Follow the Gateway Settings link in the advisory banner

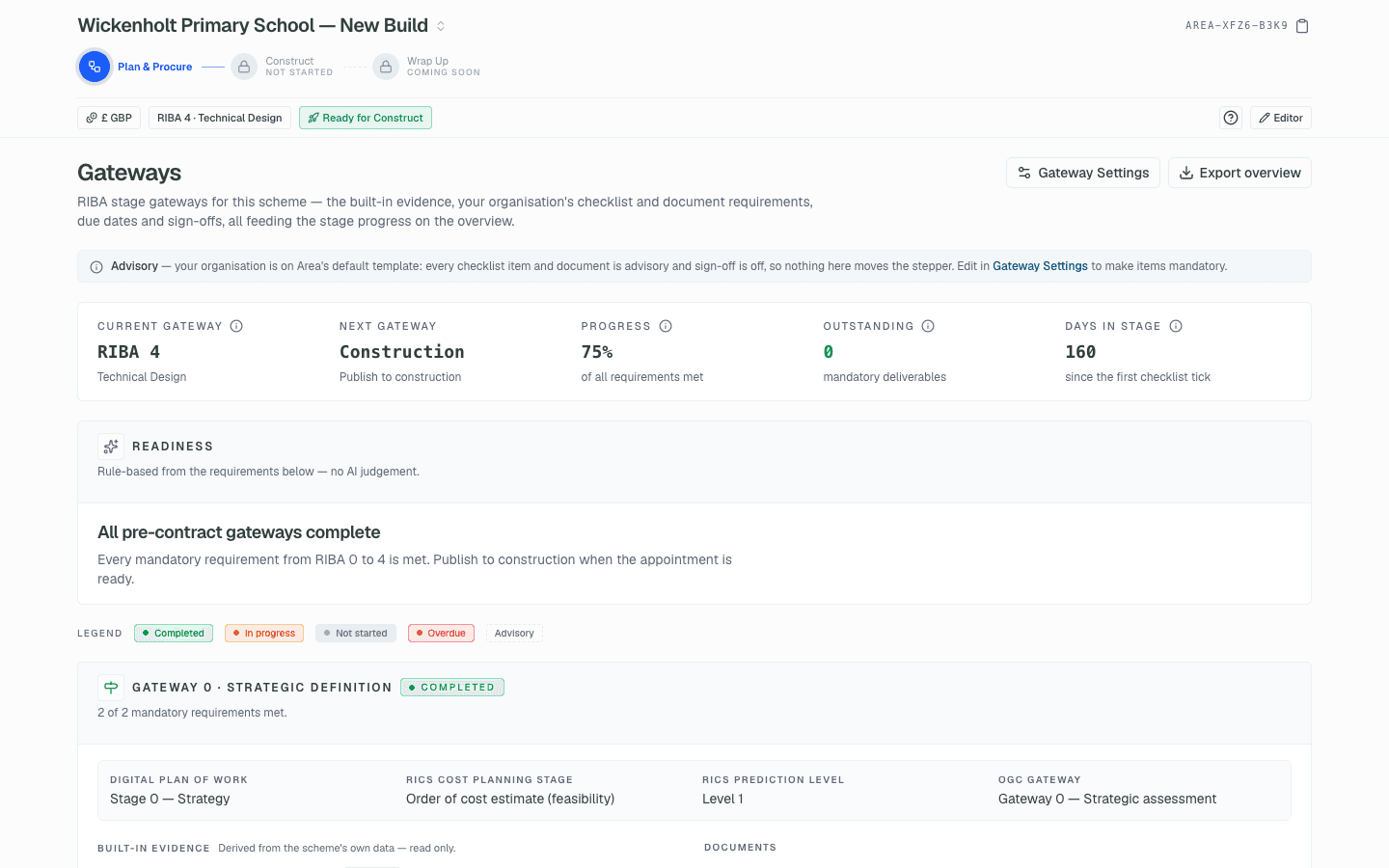[1040, 266]
